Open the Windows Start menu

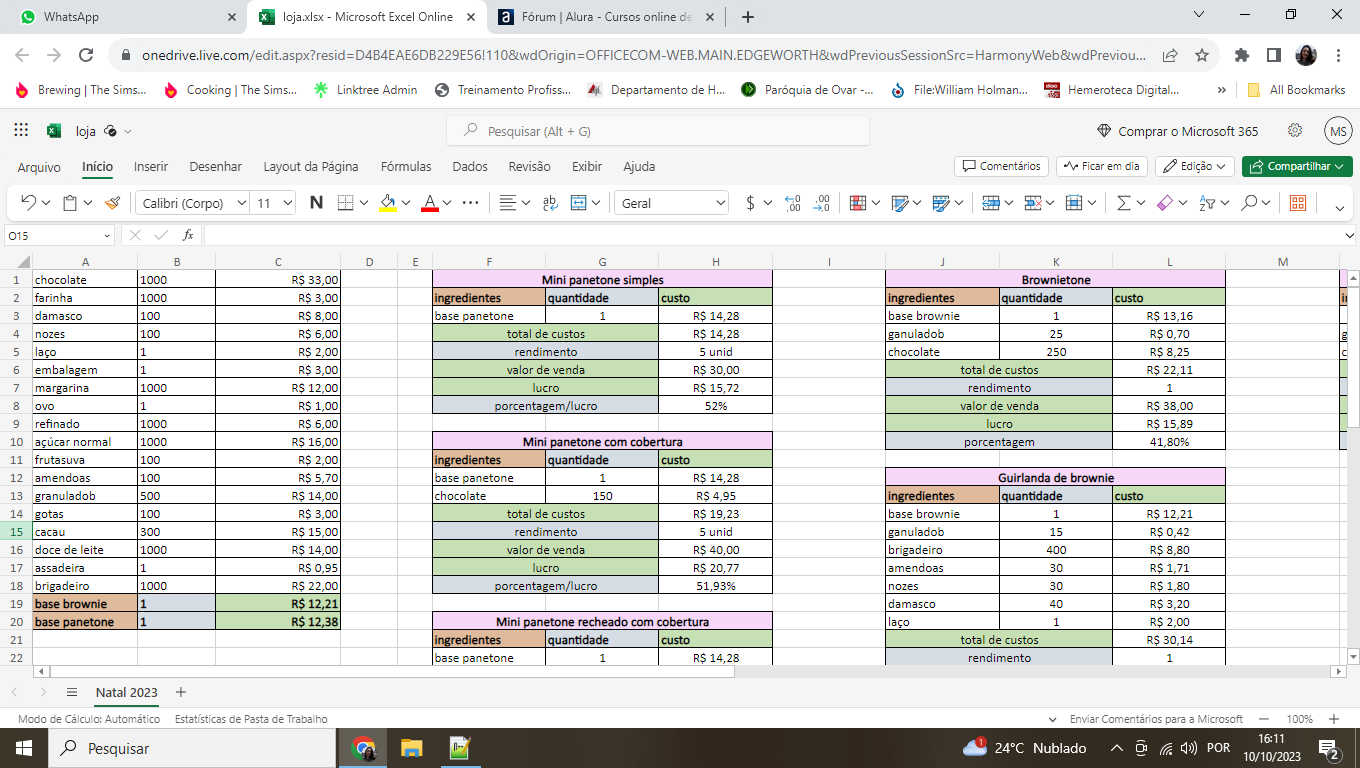click(x=22, y=748)
